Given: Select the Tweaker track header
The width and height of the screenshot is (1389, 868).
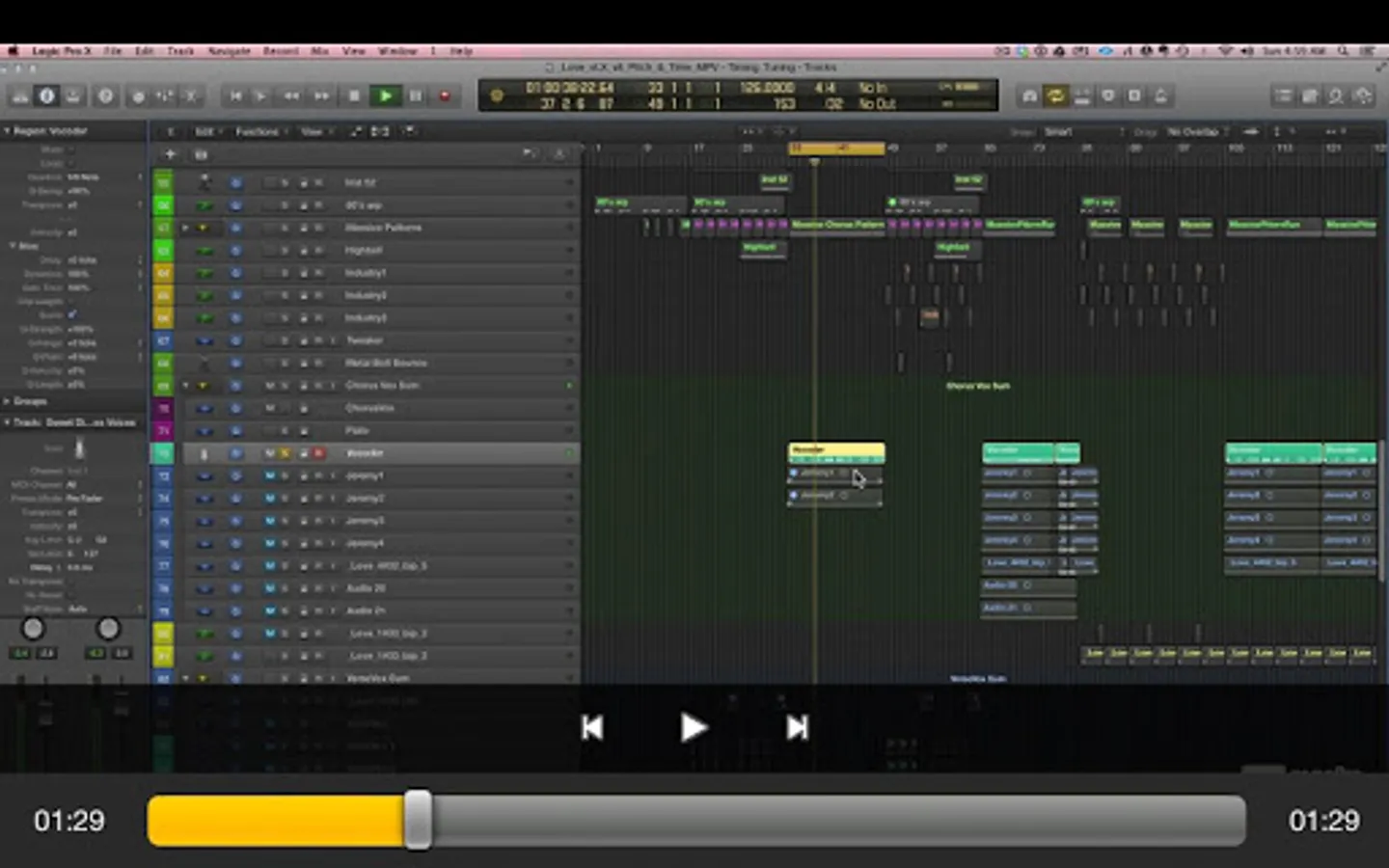Looking at the screenshot, I should (367, 340).
